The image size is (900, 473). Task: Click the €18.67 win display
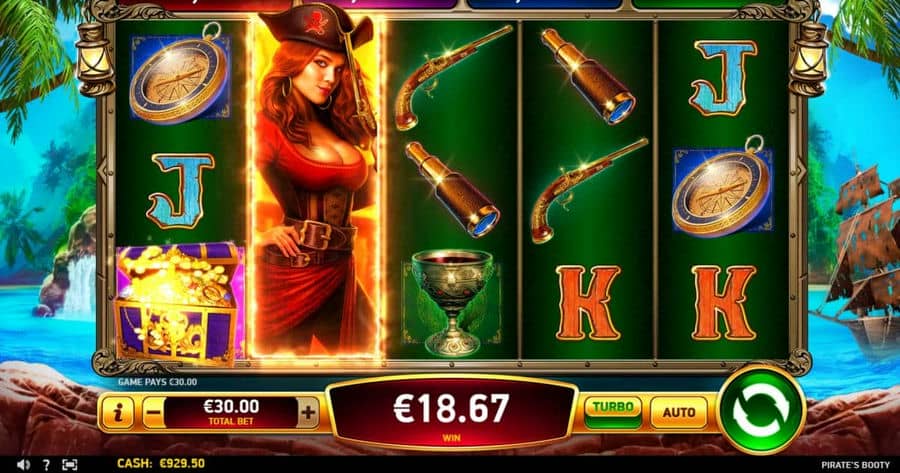451,413
